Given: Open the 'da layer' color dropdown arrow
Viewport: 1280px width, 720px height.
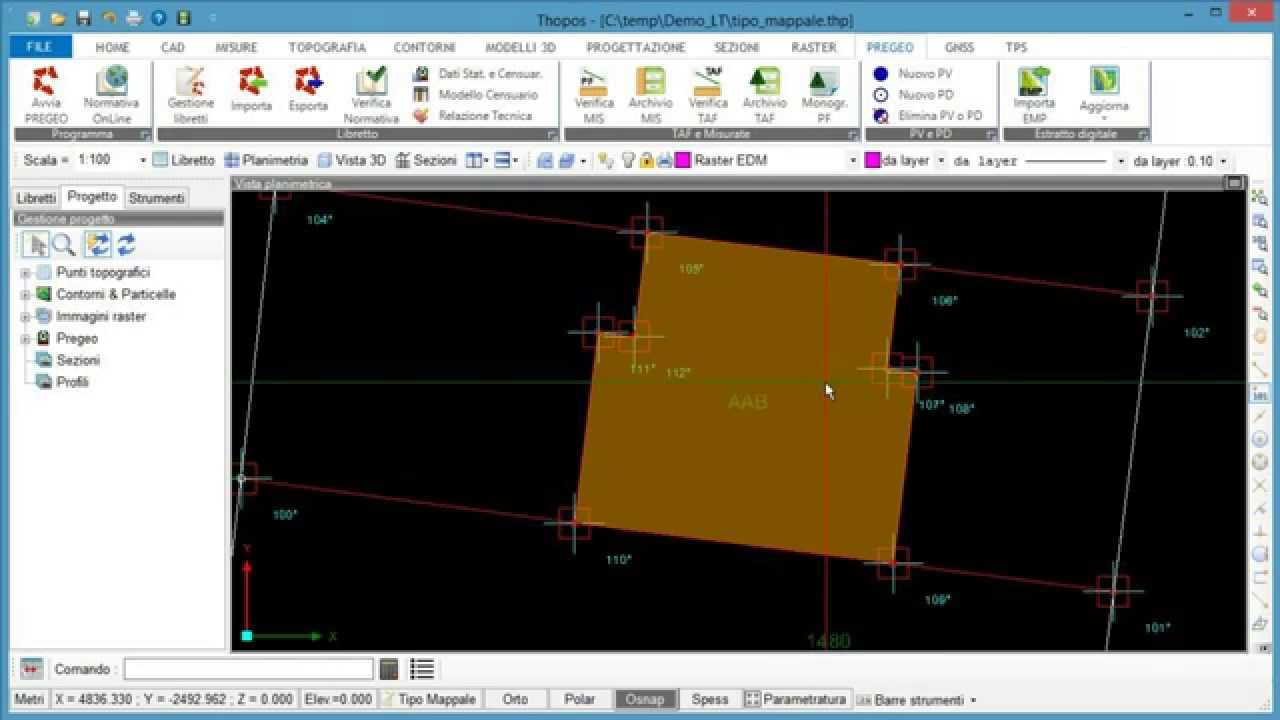Looking at the screenshot, I should point(941,160).
